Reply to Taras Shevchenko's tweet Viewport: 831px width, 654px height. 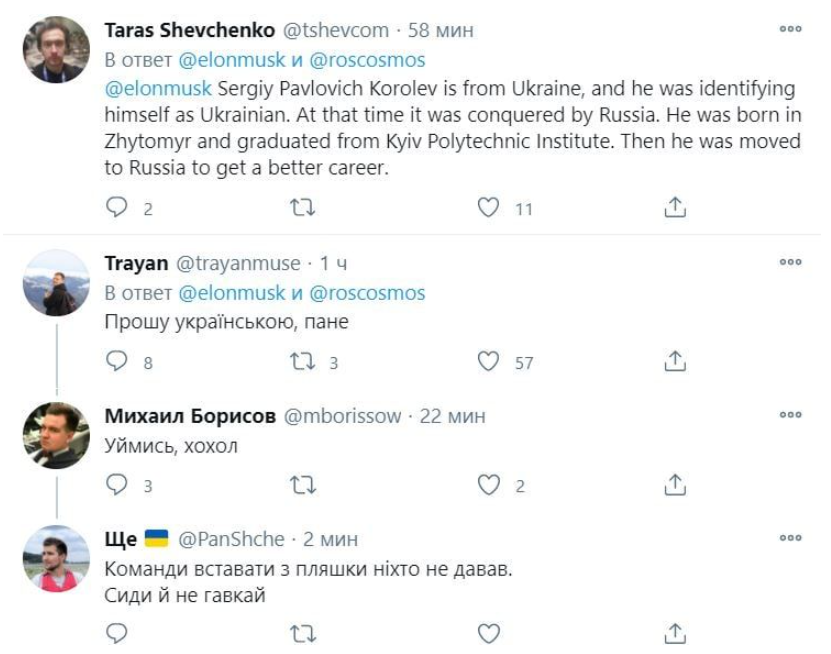pyautogui.click(x=118, y=208)
